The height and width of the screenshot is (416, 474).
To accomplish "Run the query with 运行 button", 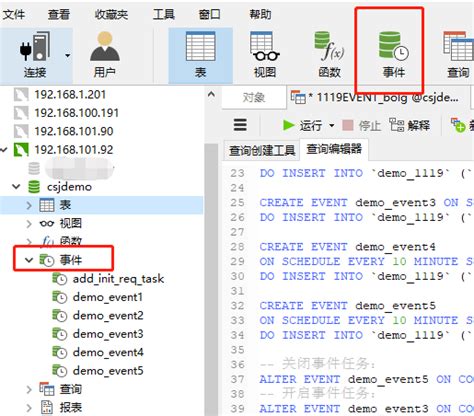I will coord(302,126).
